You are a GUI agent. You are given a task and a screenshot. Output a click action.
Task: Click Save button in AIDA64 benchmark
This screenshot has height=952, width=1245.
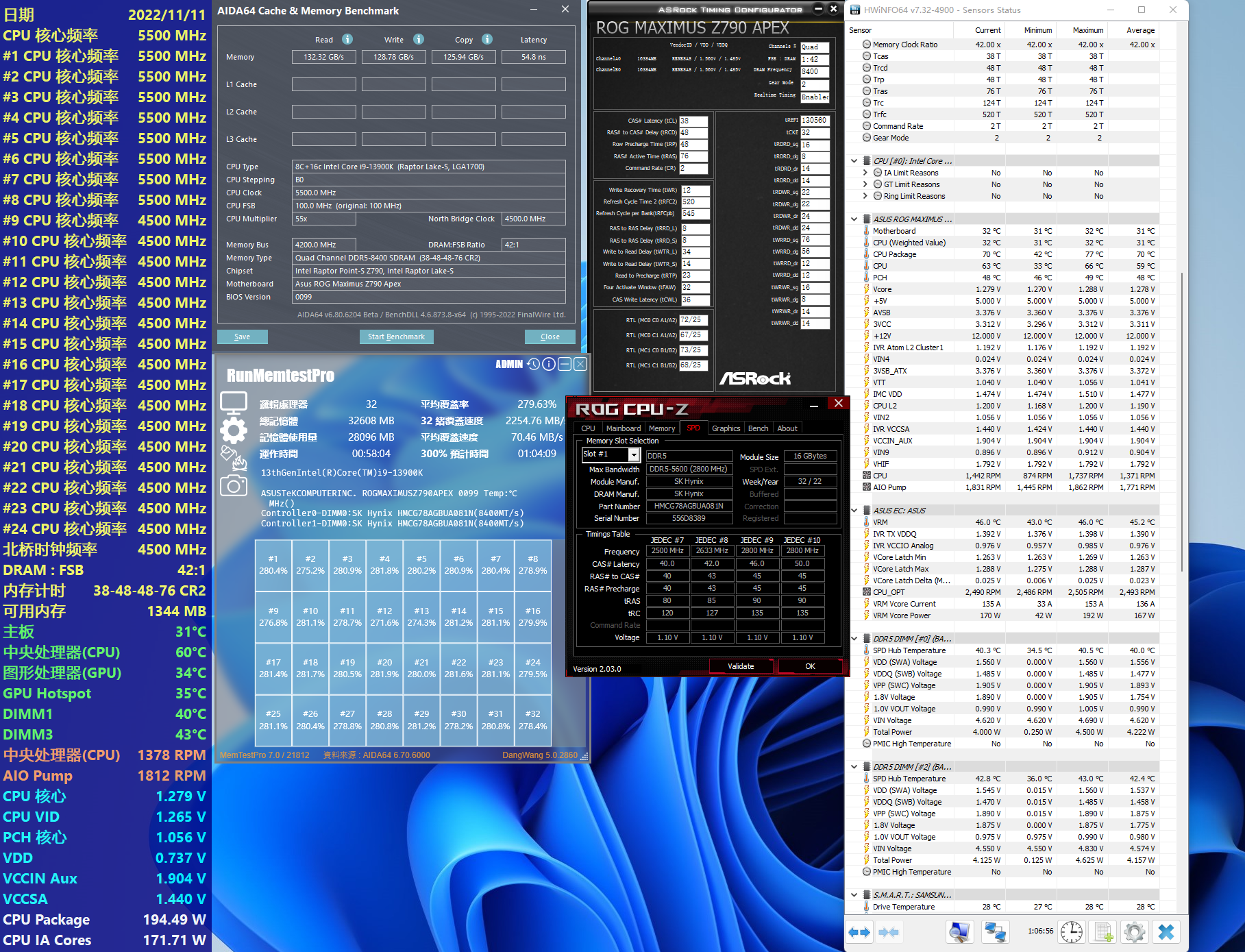pyautogui.click(x=242, y=337)
